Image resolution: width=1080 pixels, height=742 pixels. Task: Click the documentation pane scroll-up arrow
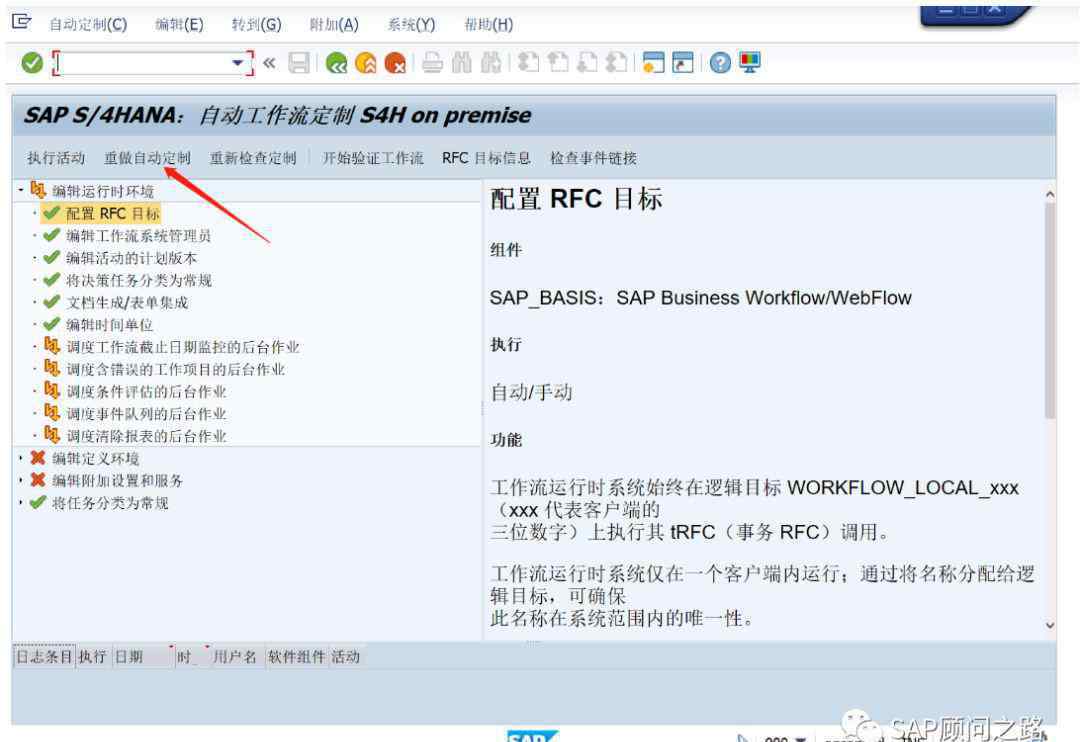coord(1050,194)
